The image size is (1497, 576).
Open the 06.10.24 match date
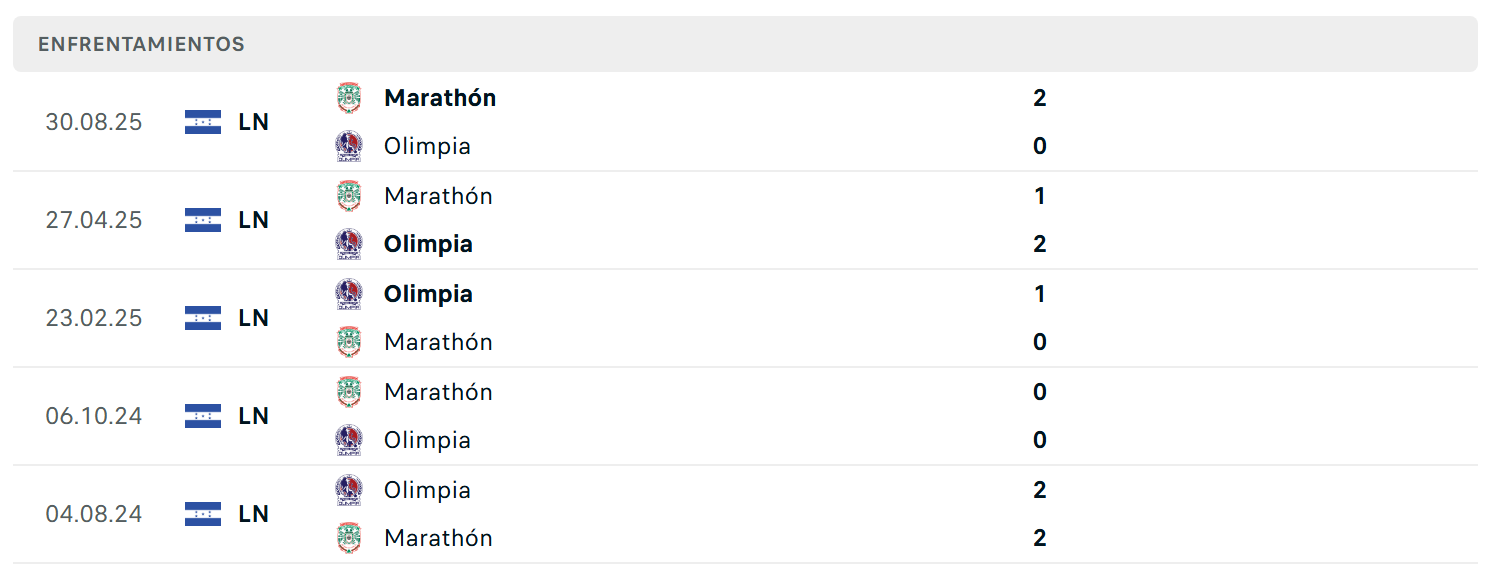(94, 416)
